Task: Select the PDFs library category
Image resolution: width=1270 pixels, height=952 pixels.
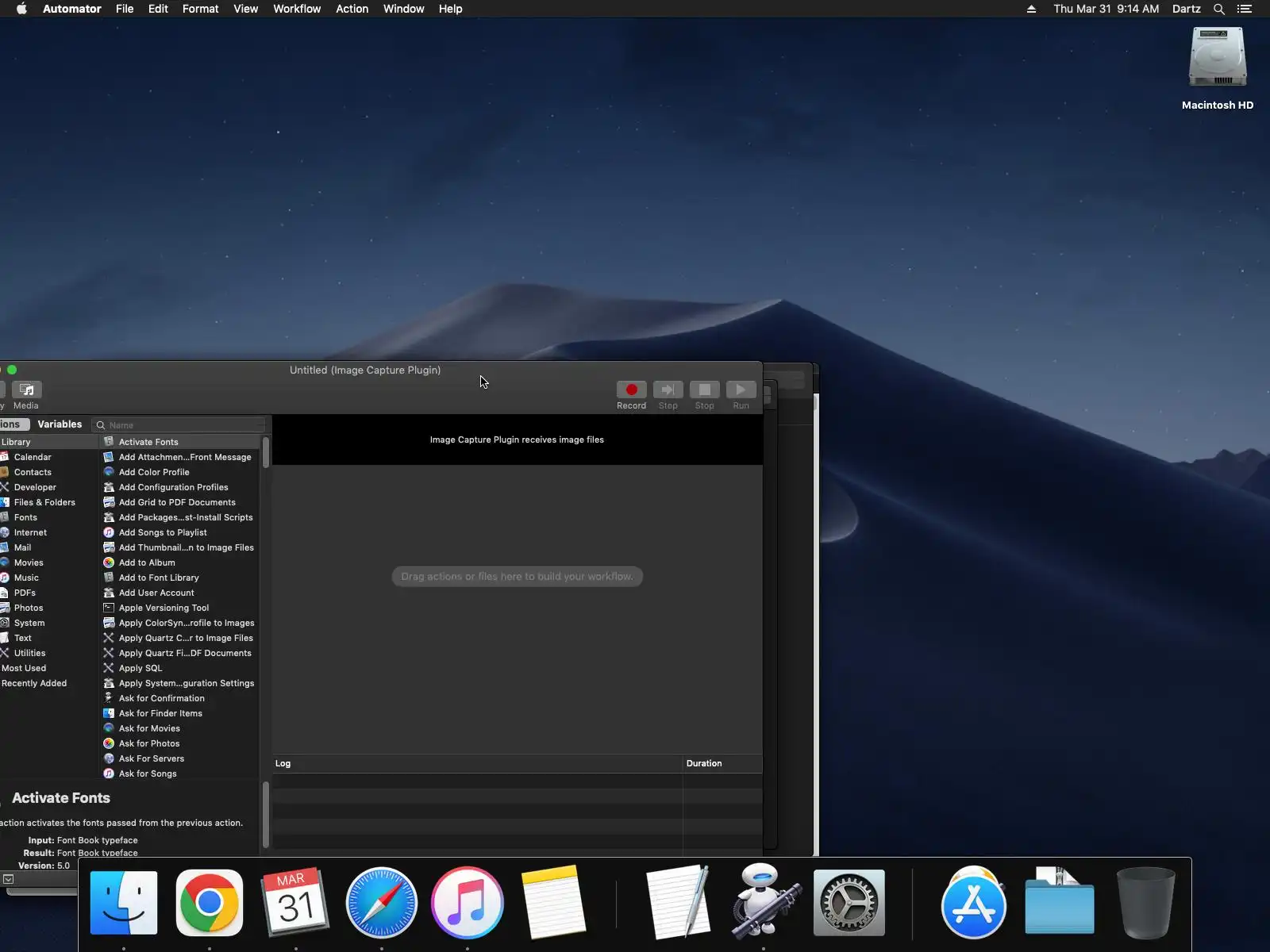Action: (49, 593)
